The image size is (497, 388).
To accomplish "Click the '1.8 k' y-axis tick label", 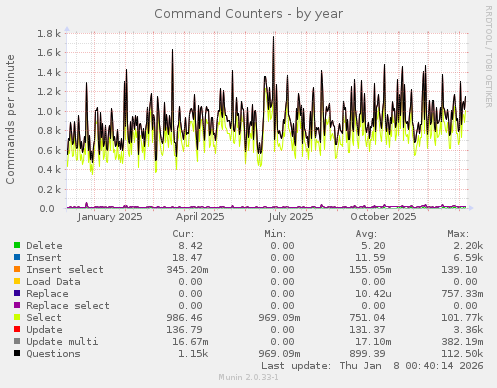I will [49, 33].
